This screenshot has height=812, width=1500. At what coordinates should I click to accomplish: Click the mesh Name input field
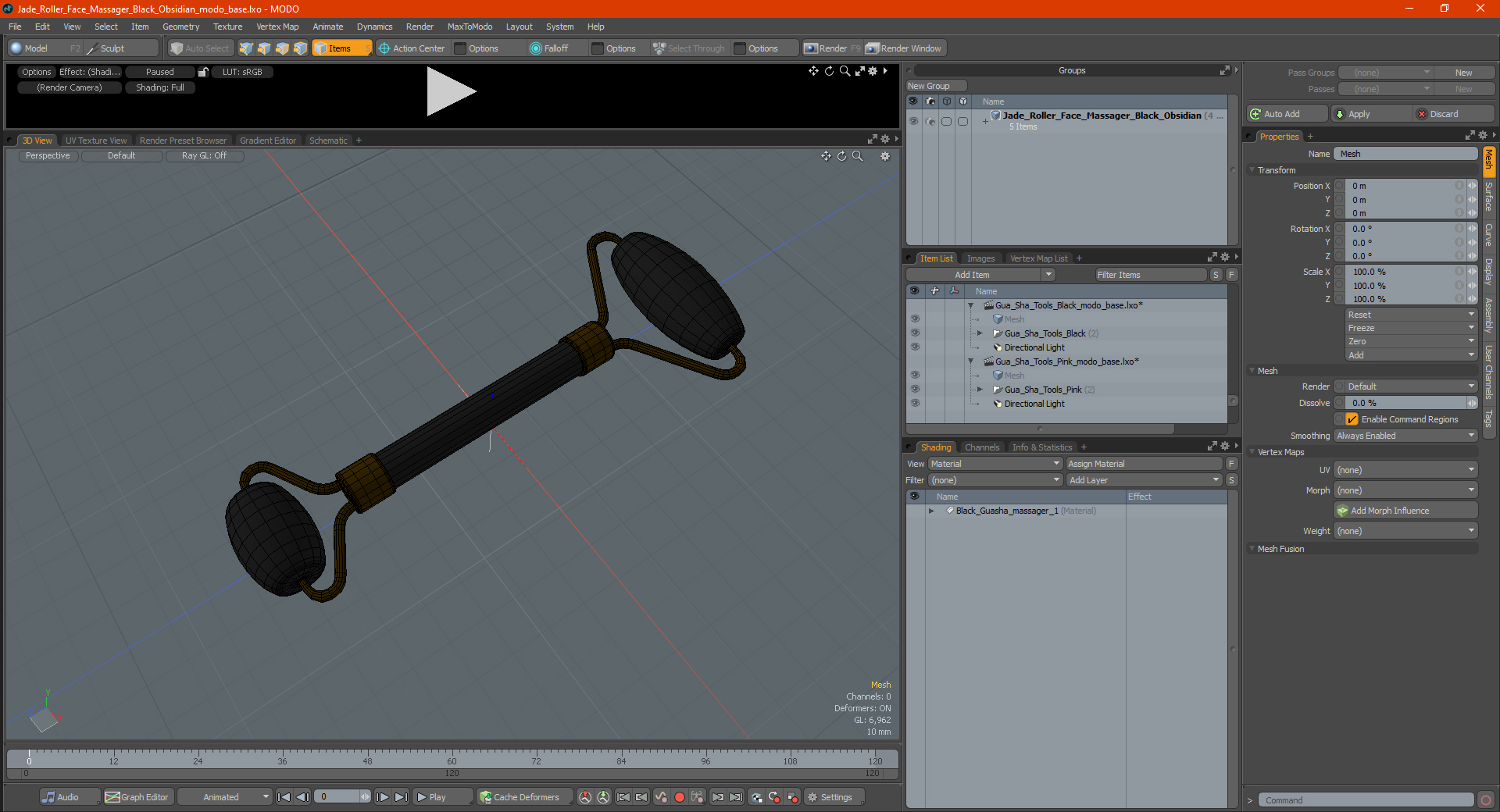(x=1405, y=154)
